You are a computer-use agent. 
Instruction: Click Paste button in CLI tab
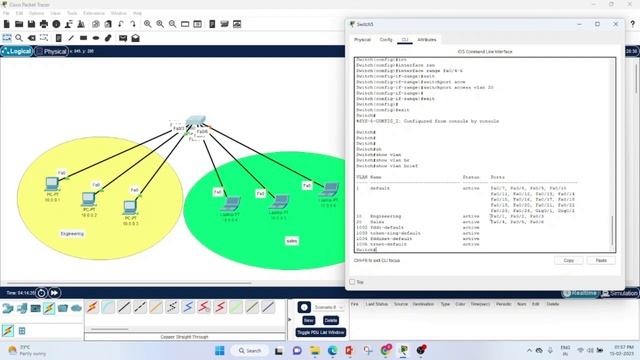tap(601, 260)
